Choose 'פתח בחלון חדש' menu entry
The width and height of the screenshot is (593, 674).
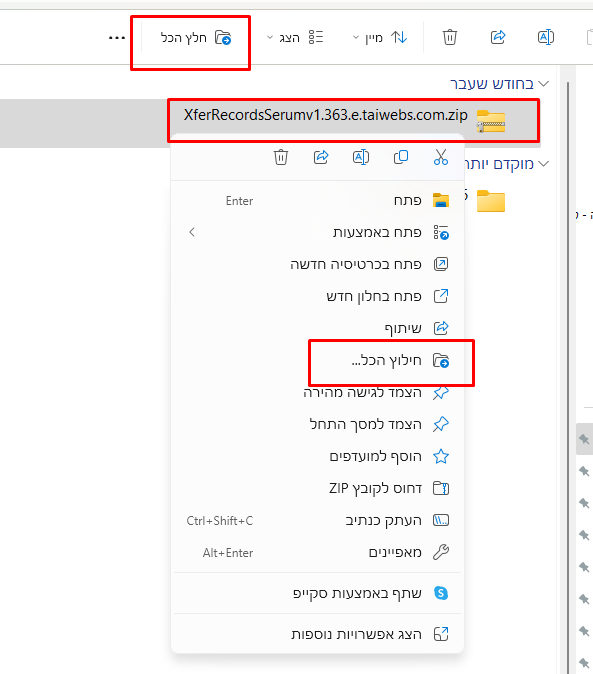pos(318,296)
